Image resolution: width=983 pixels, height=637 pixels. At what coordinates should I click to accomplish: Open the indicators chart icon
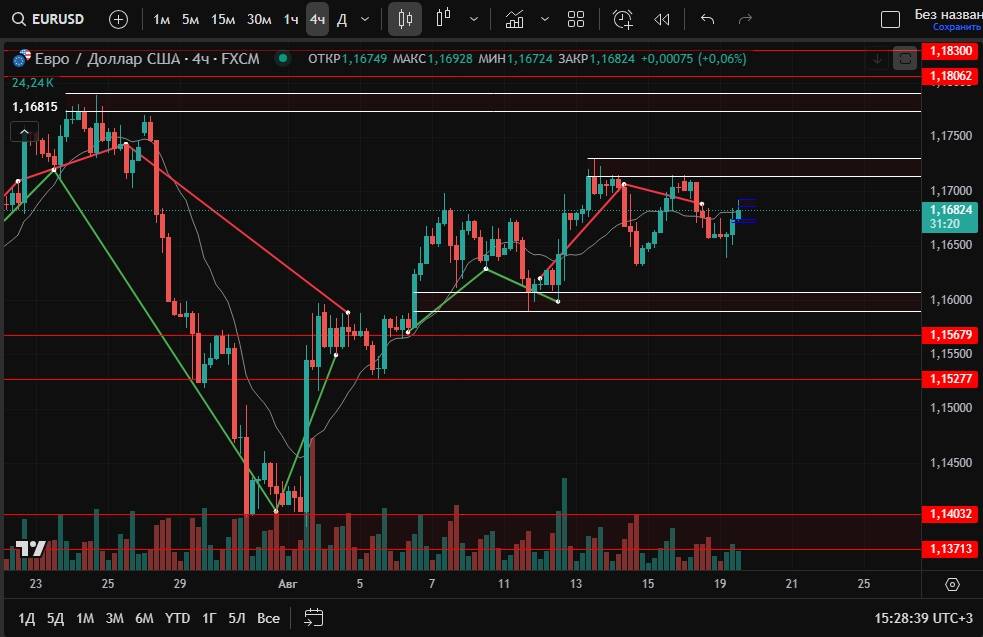(x=515, y=19)
